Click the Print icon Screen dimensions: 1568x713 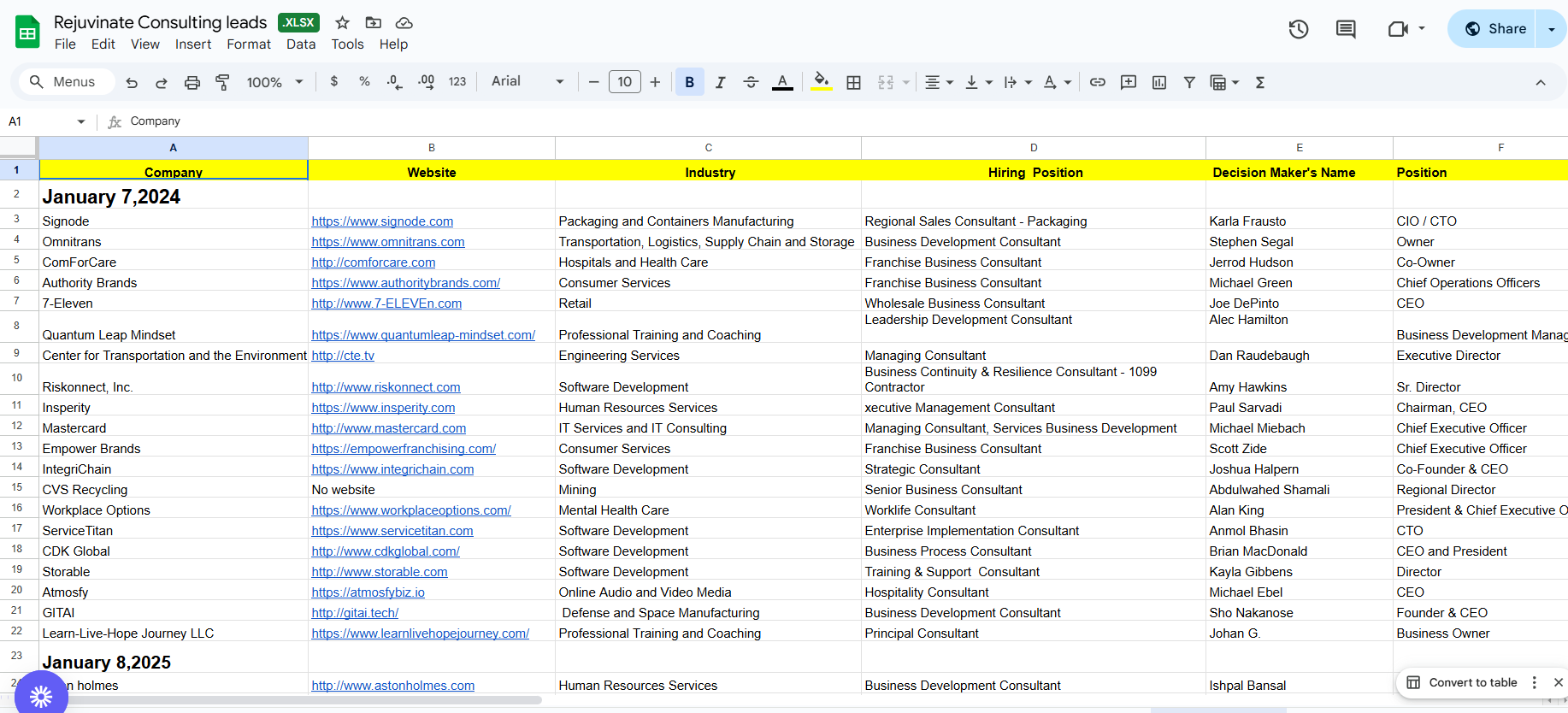(x=192, y=83)
